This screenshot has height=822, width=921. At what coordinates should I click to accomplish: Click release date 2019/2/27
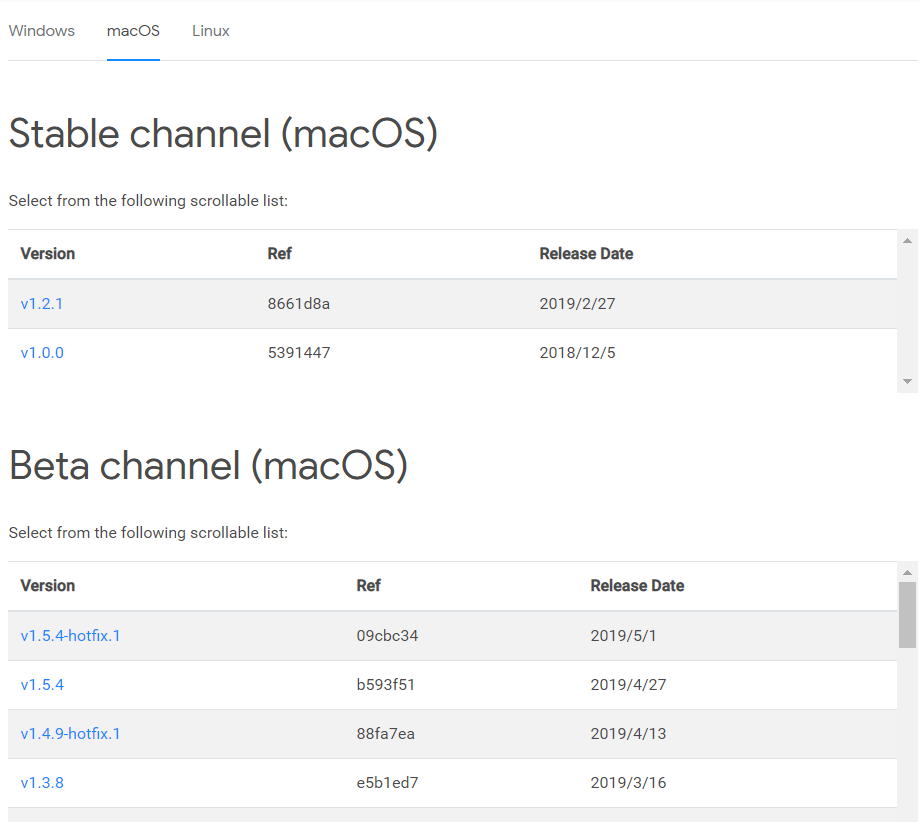pyautogui.click(x=577, y=304)
